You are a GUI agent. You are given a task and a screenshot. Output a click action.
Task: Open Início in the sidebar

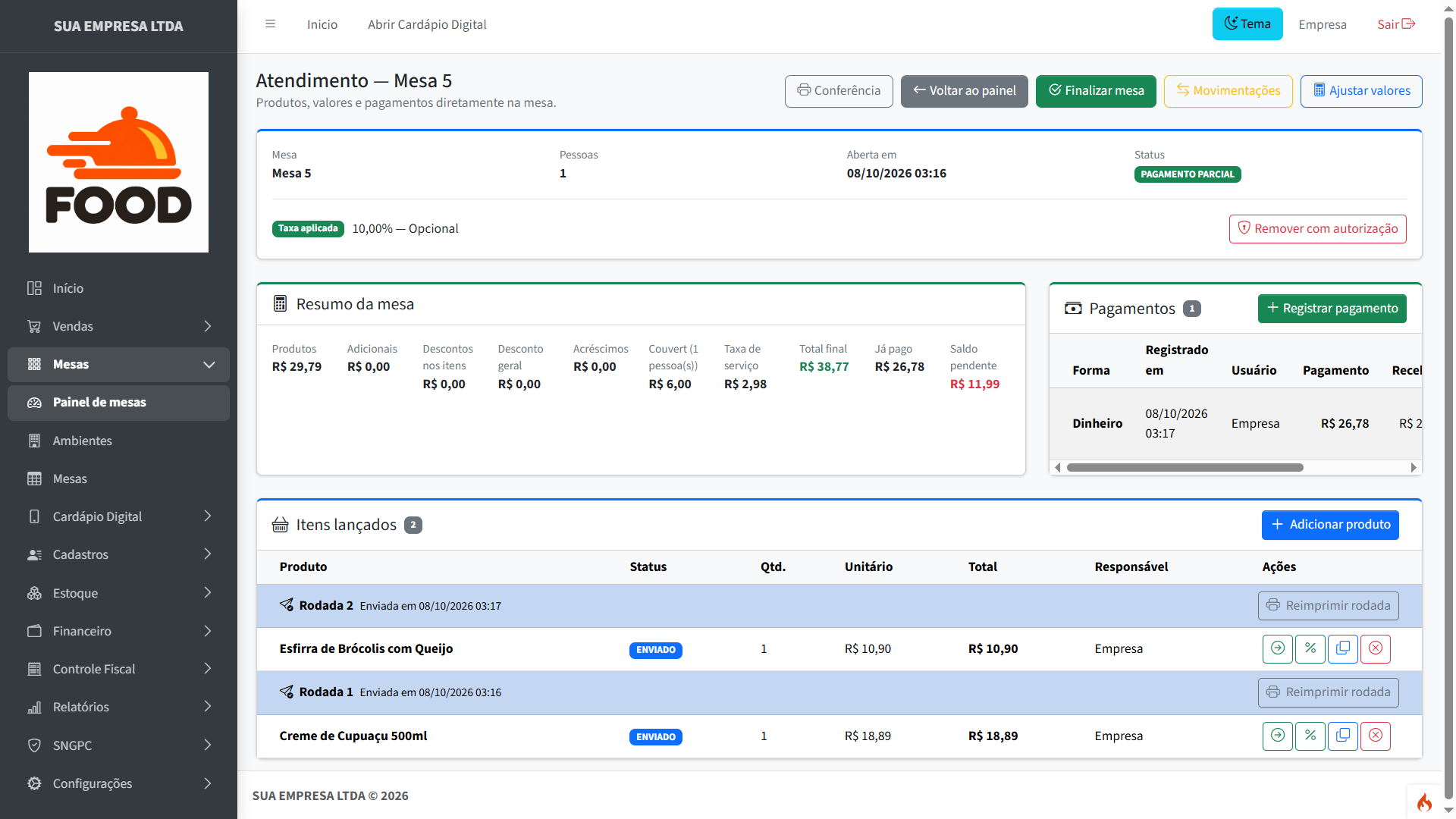point(118,288)
